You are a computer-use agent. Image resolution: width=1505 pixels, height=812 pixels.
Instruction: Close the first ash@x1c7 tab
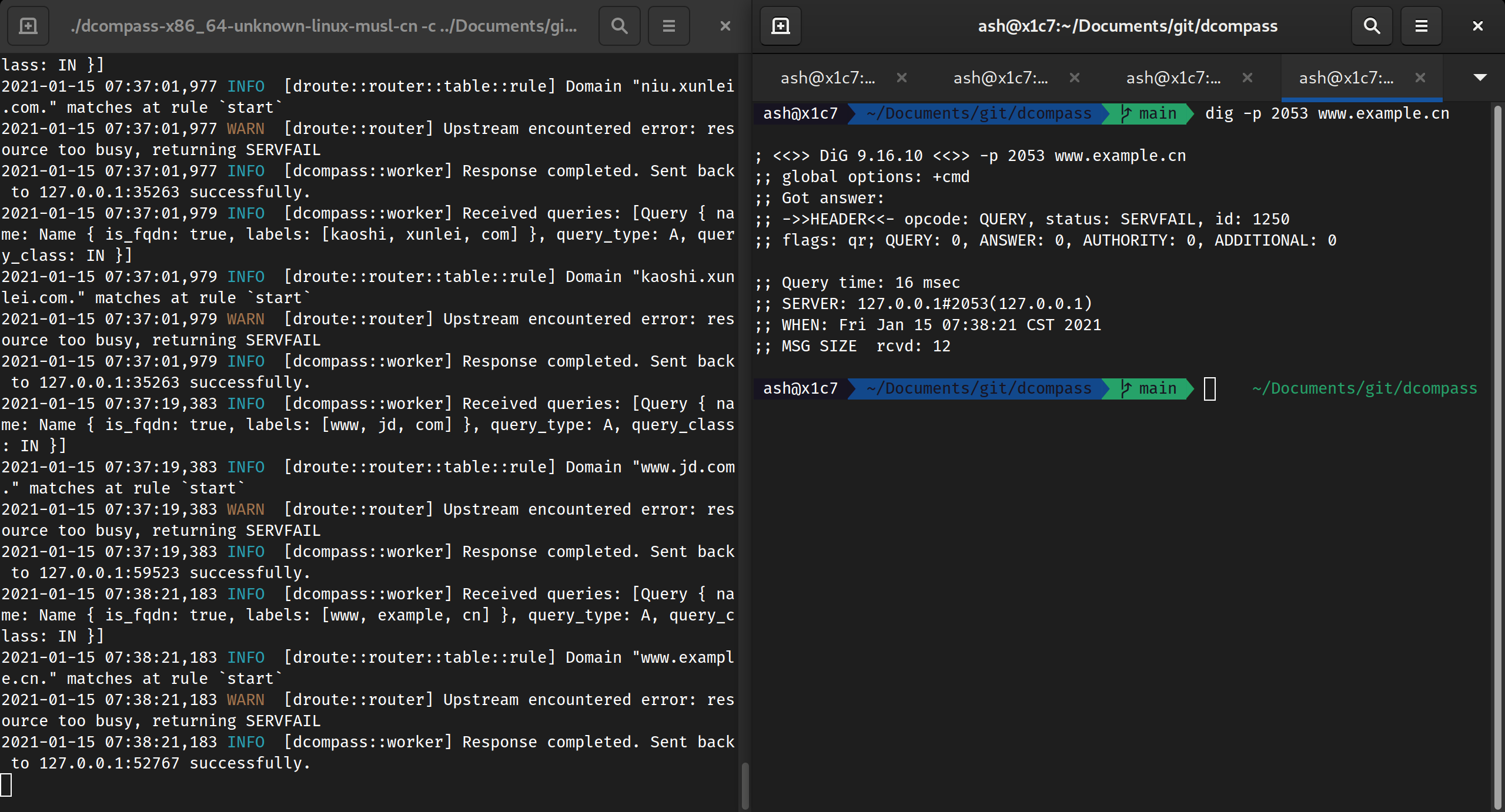pos(902,78)
